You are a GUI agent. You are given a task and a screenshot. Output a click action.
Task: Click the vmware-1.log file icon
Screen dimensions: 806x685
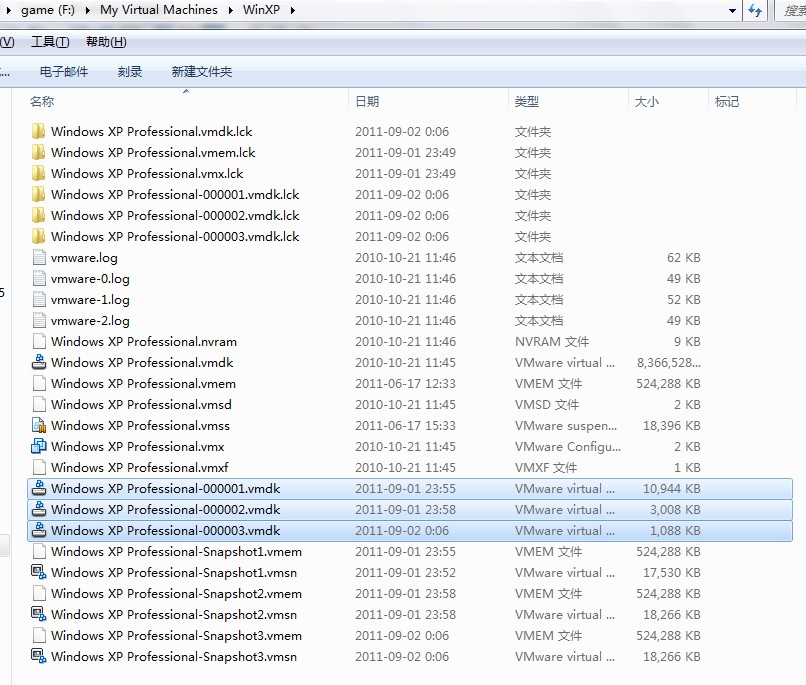tap(39, 300)
